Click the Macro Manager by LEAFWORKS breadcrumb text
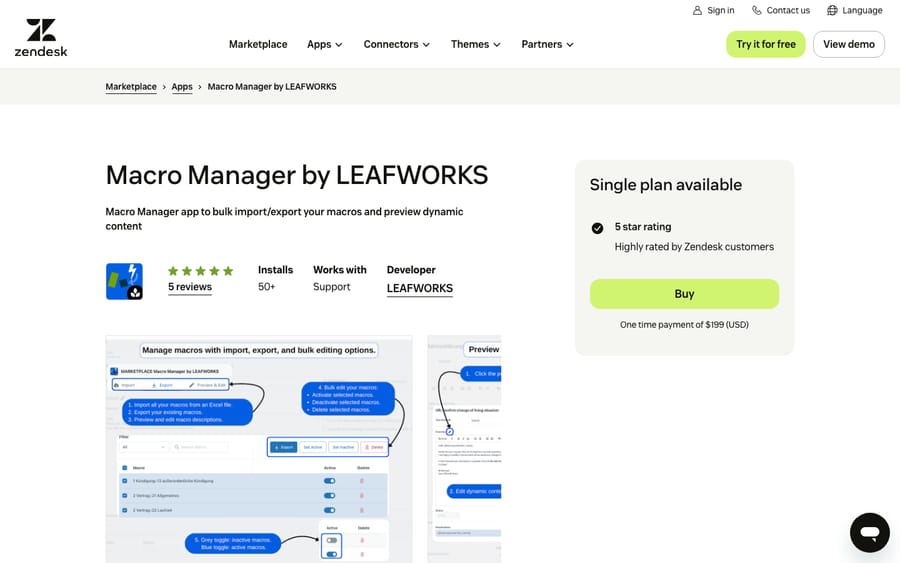This screenshot has width=900, height=563. click(272, 87)
